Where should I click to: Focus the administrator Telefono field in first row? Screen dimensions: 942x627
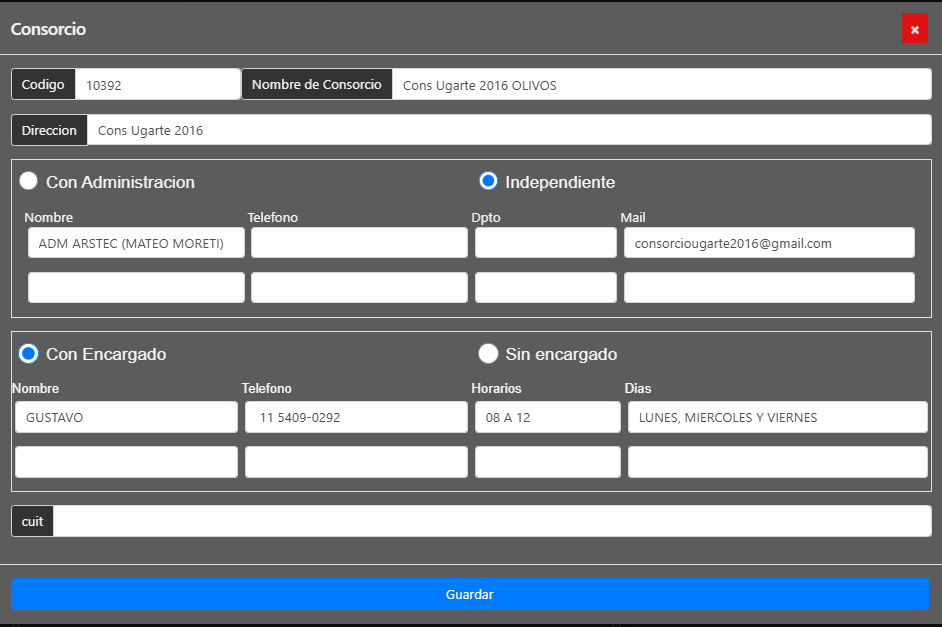(359, 243)
